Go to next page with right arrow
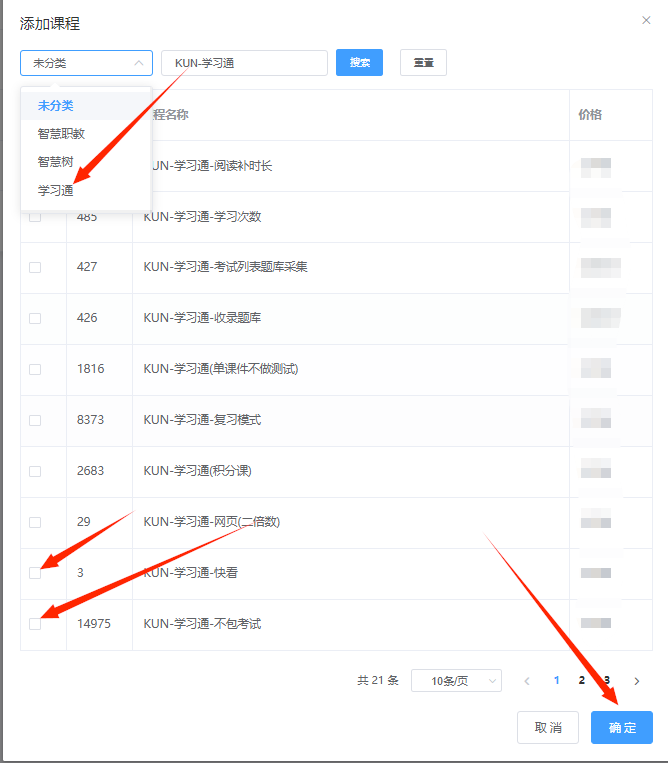The height and width of the screenshot is (763, 668). pyautogui.click(x=636, y=681)
